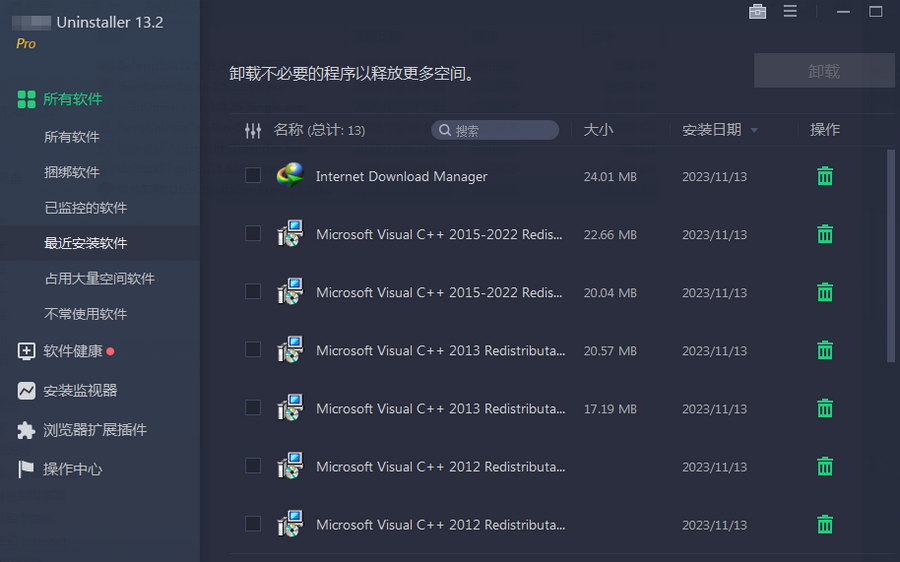
Task: Click trash icon for 20.57 MB Visual C++ 2013
Action: tap(825, 350)
